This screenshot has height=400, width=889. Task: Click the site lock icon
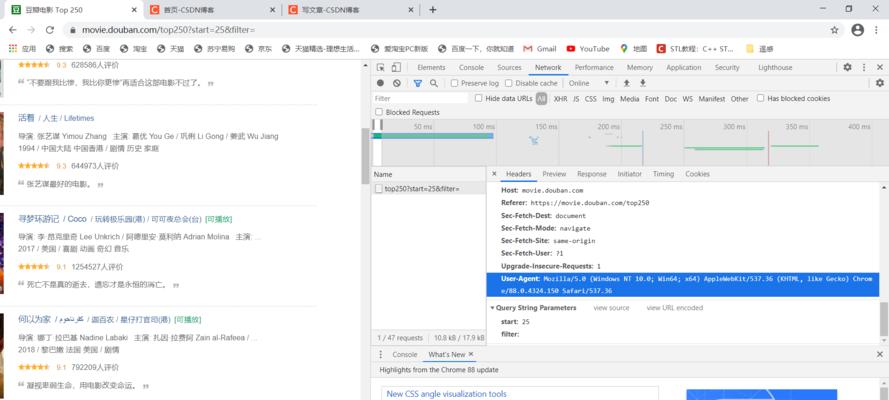pos(73,30)
